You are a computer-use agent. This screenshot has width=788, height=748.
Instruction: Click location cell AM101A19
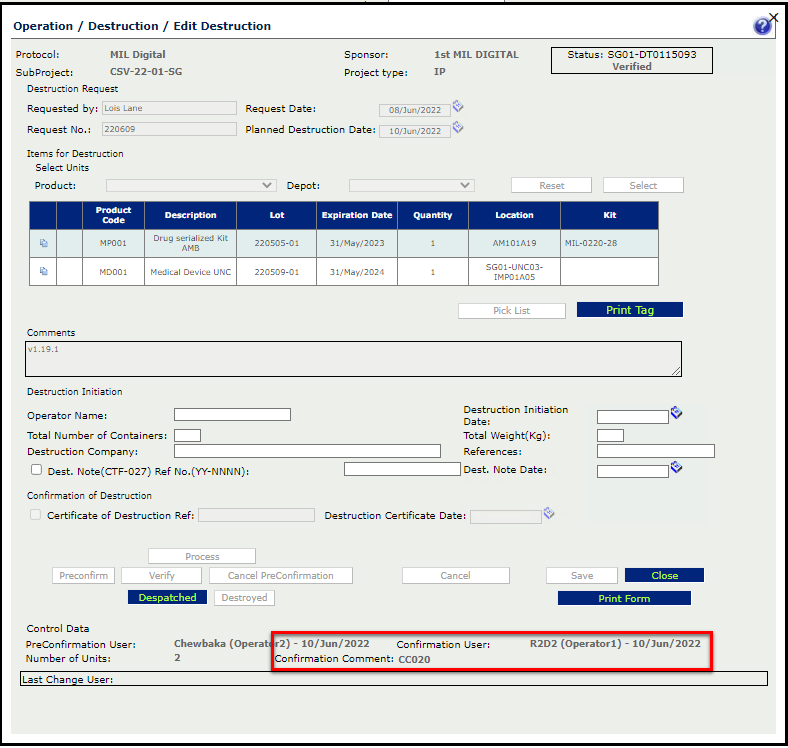coord(514,243)
